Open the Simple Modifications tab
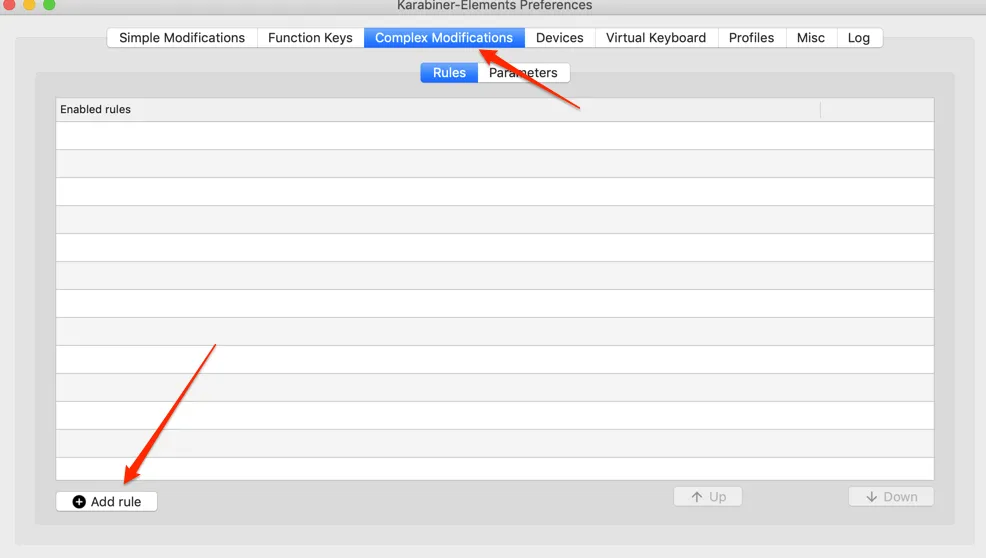This screenshot has width=986, height=558. point(182,38)
